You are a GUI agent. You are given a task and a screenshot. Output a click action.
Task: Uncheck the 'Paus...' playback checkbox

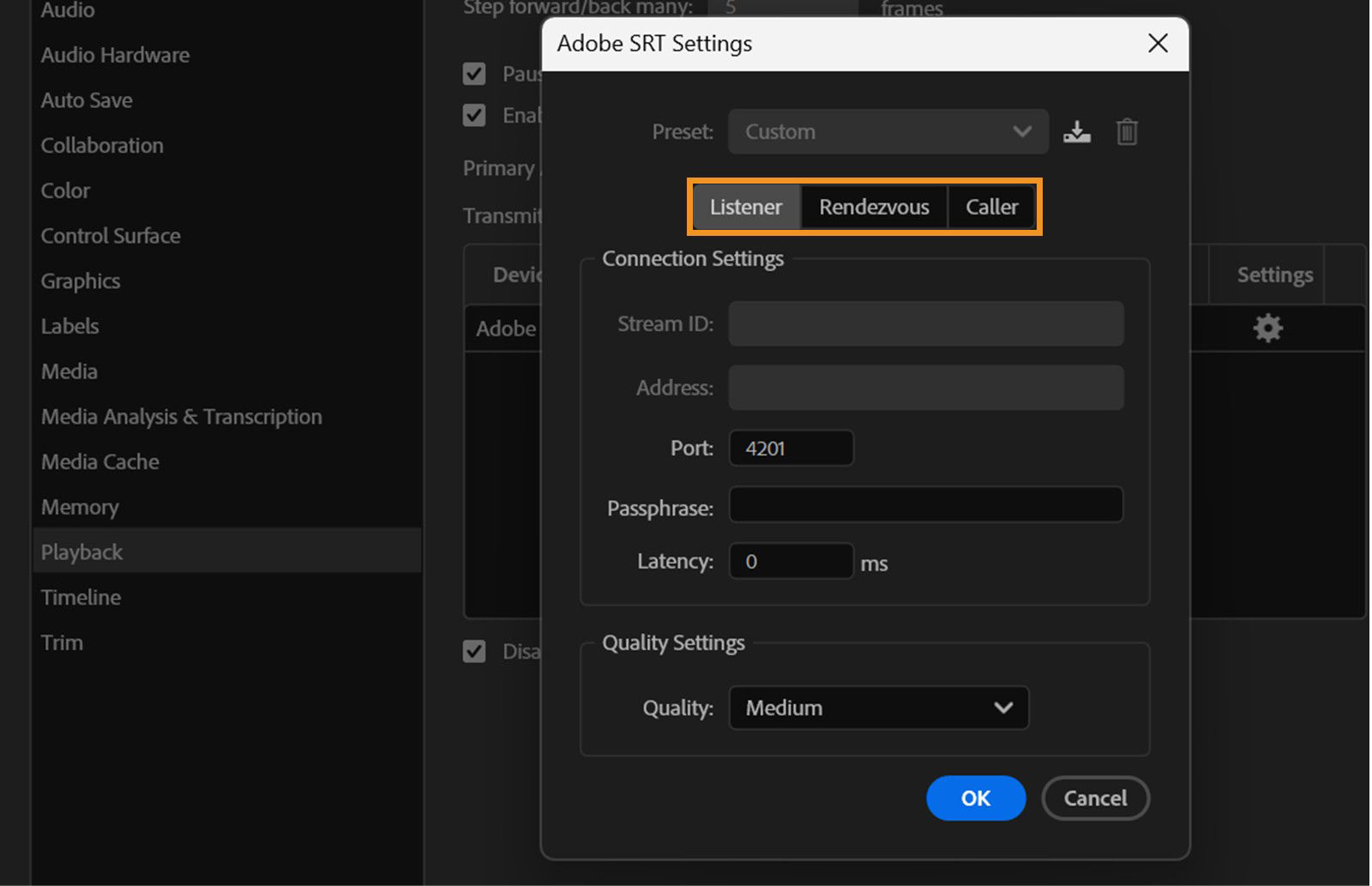[475, 74]
